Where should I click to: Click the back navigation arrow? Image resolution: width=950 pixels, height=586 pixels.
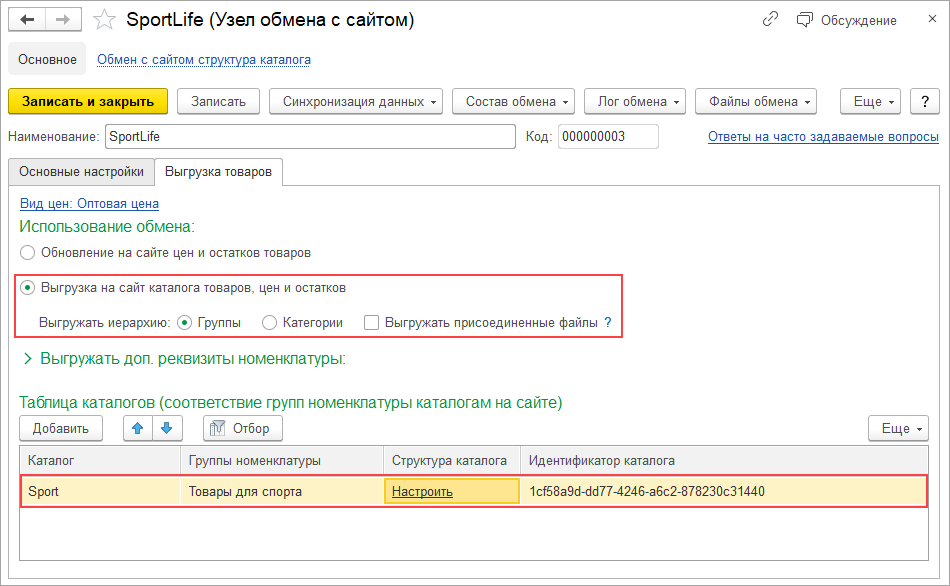click(x=27, y=20)
